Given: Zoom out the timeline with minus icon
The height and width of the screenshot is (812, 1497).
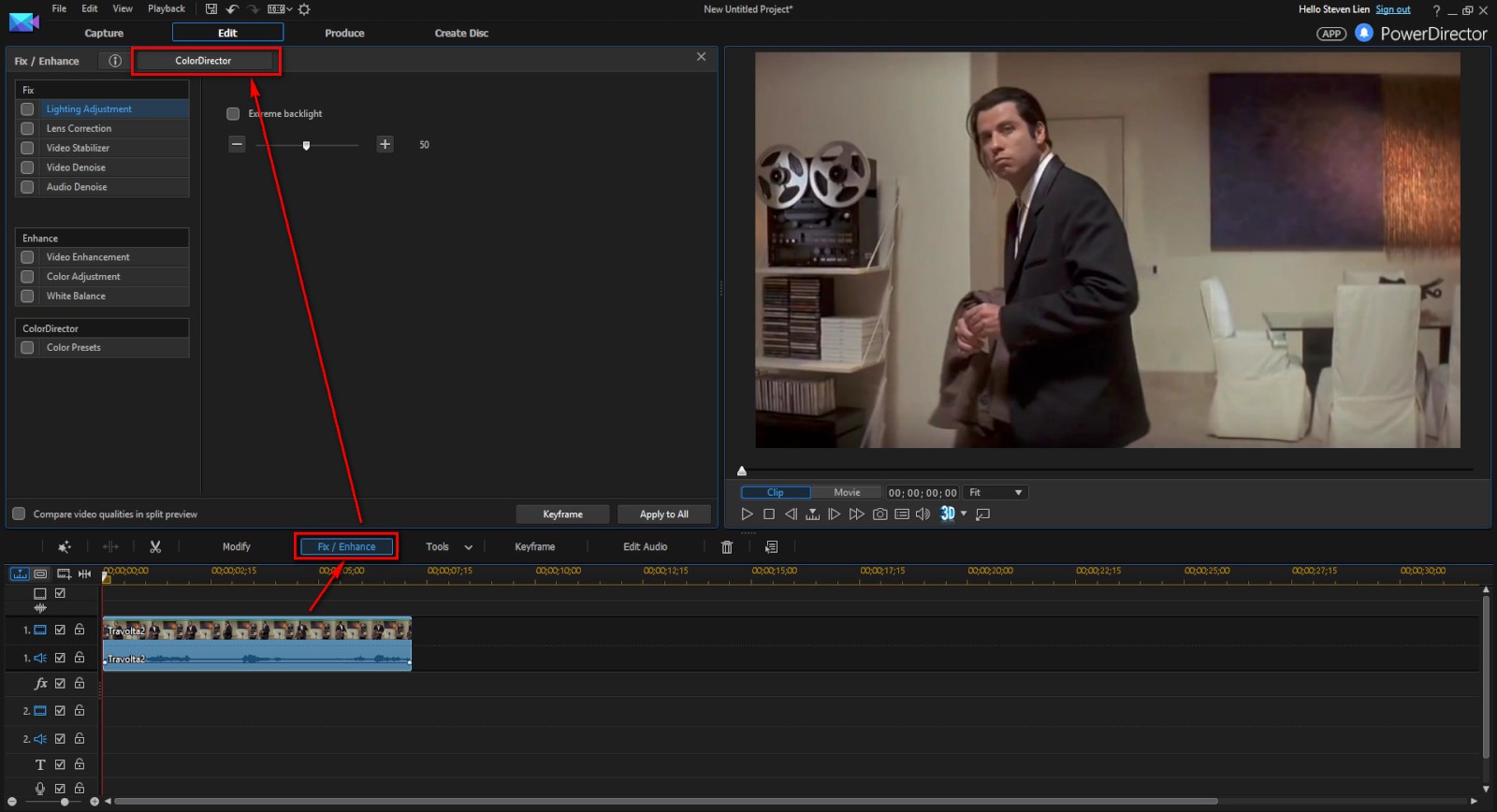Looking at the screenshot, I should [11, 802].
